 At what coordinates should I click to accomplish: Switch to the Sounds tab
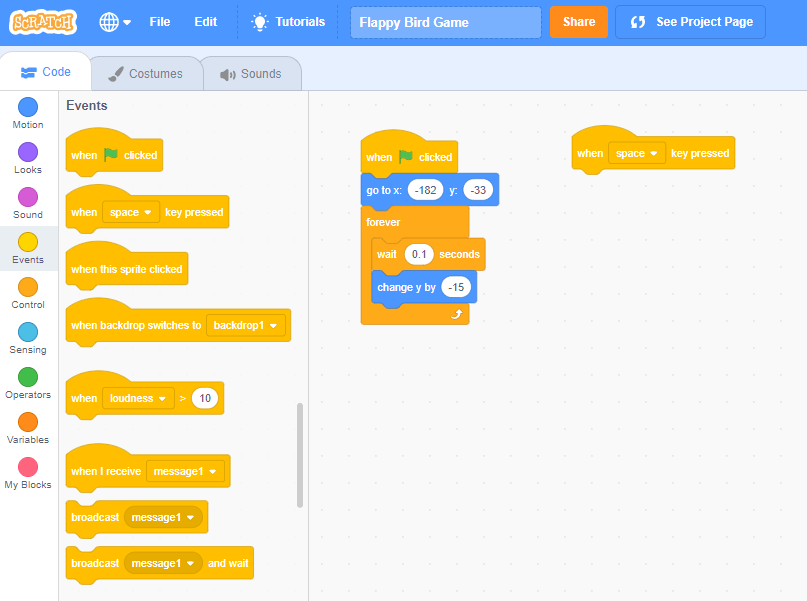[x=250, y=72]
